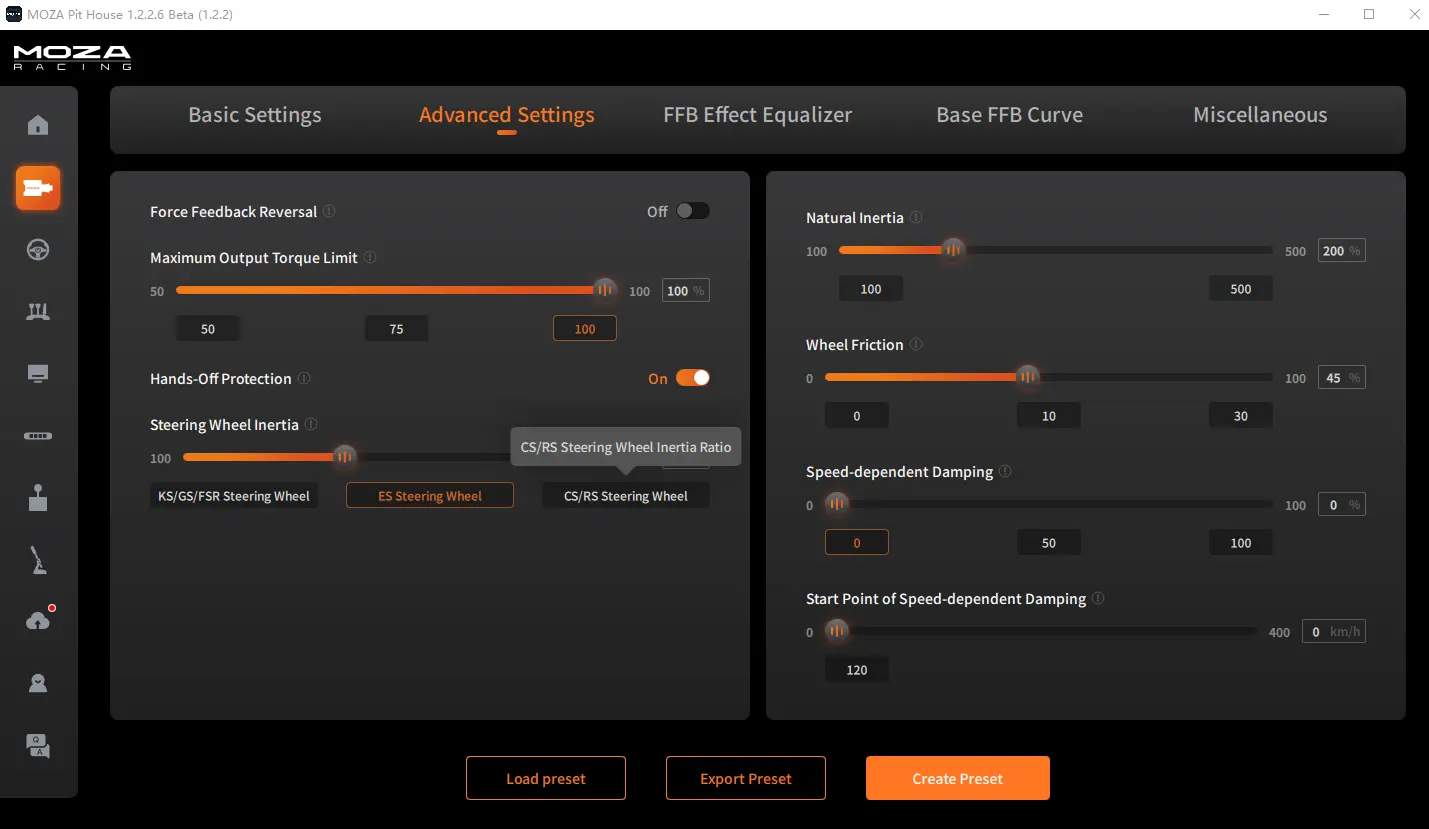Open the handbrake sidebar icon
1429x829 pixels.
pos(38,560)
